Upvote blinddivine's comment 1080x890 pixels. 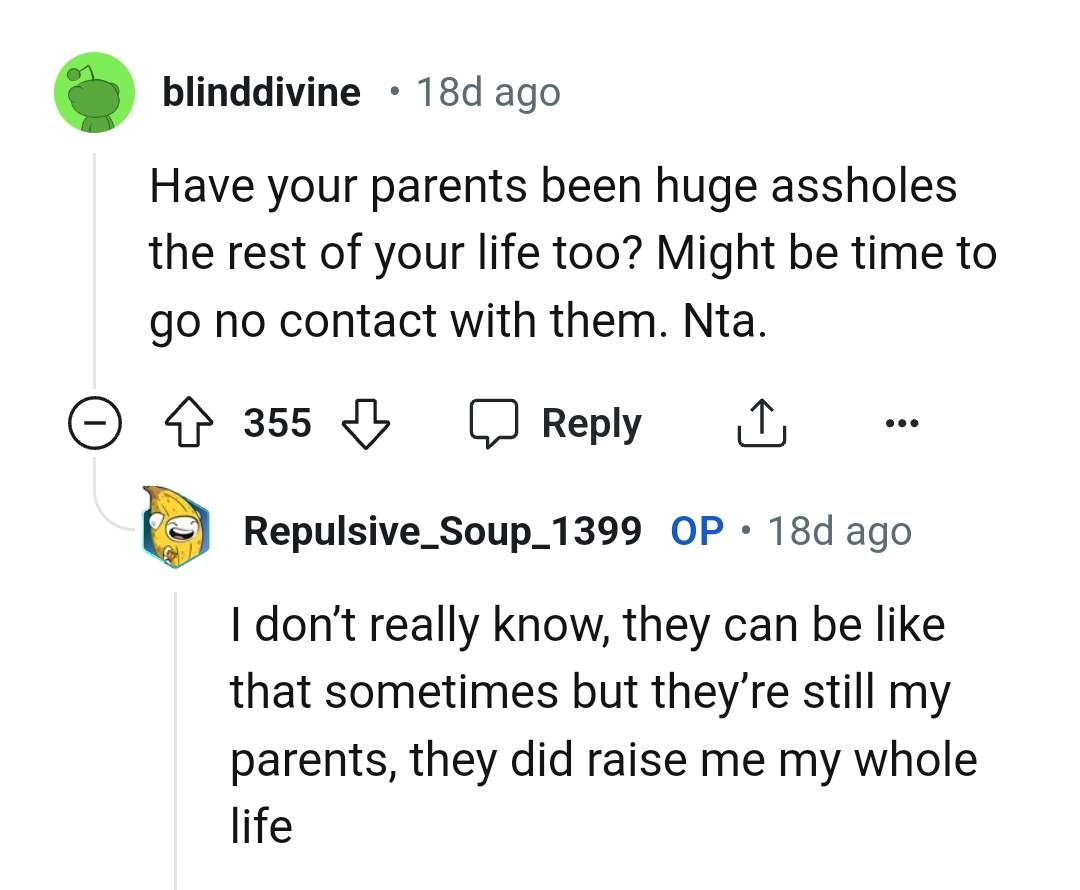pyautogui.click(x=187, y=422)
